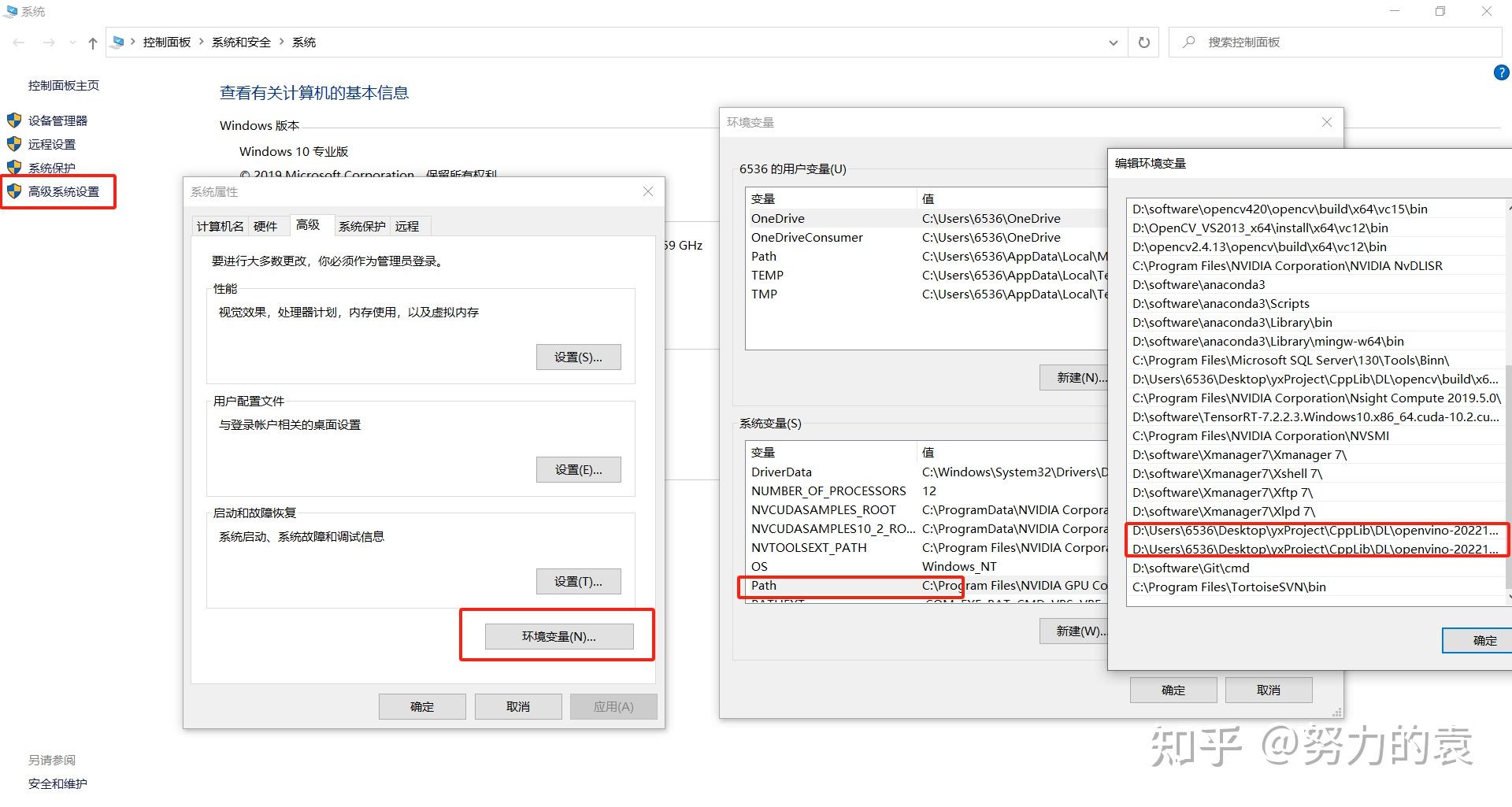Click the blue help question mark icon
Image resolution: width=1512 pixels, height=807 pixels.
click(x=1500, y=72)
